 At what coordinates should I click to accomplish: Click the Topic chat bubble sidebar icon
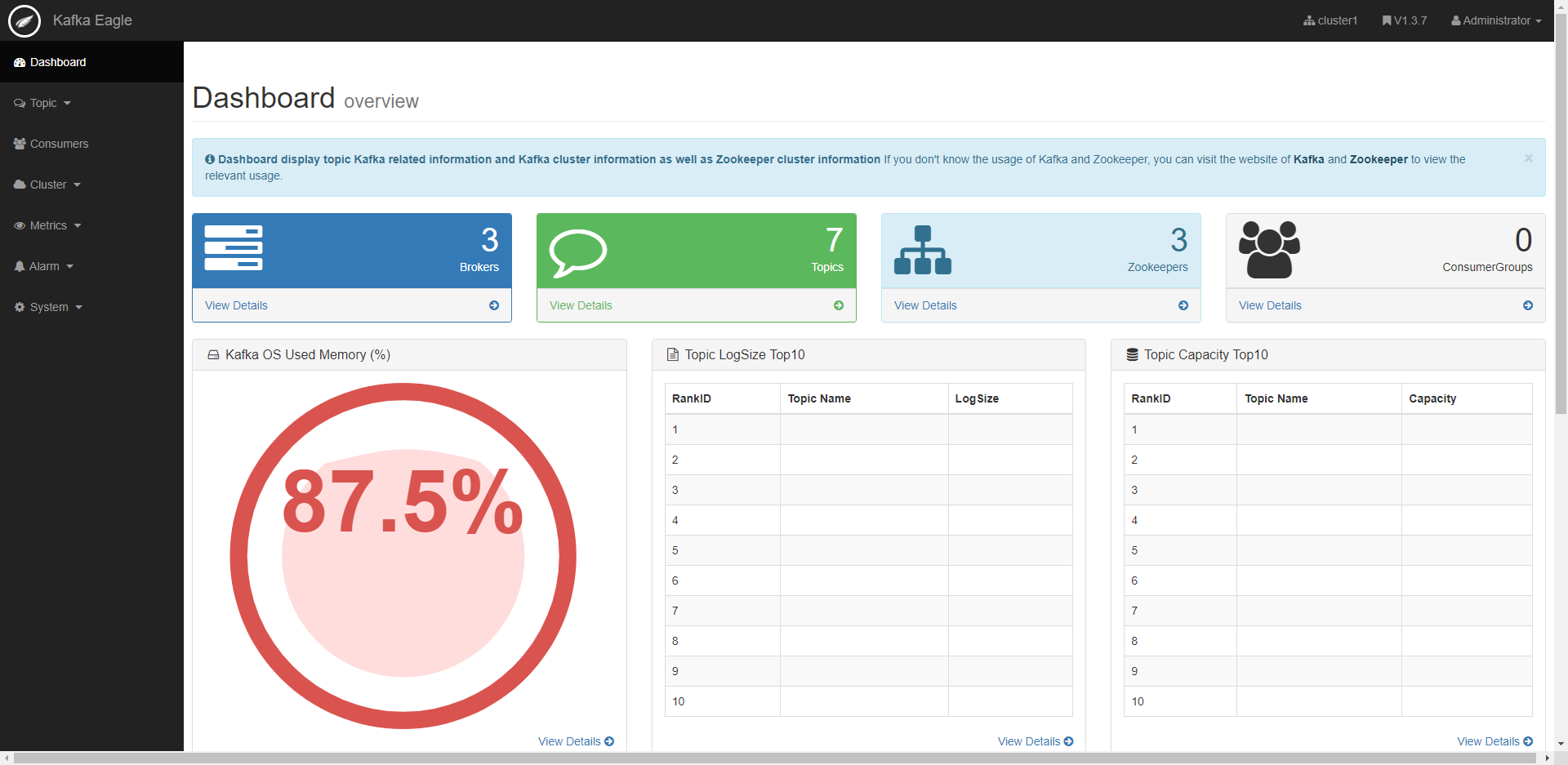[20, 103]
